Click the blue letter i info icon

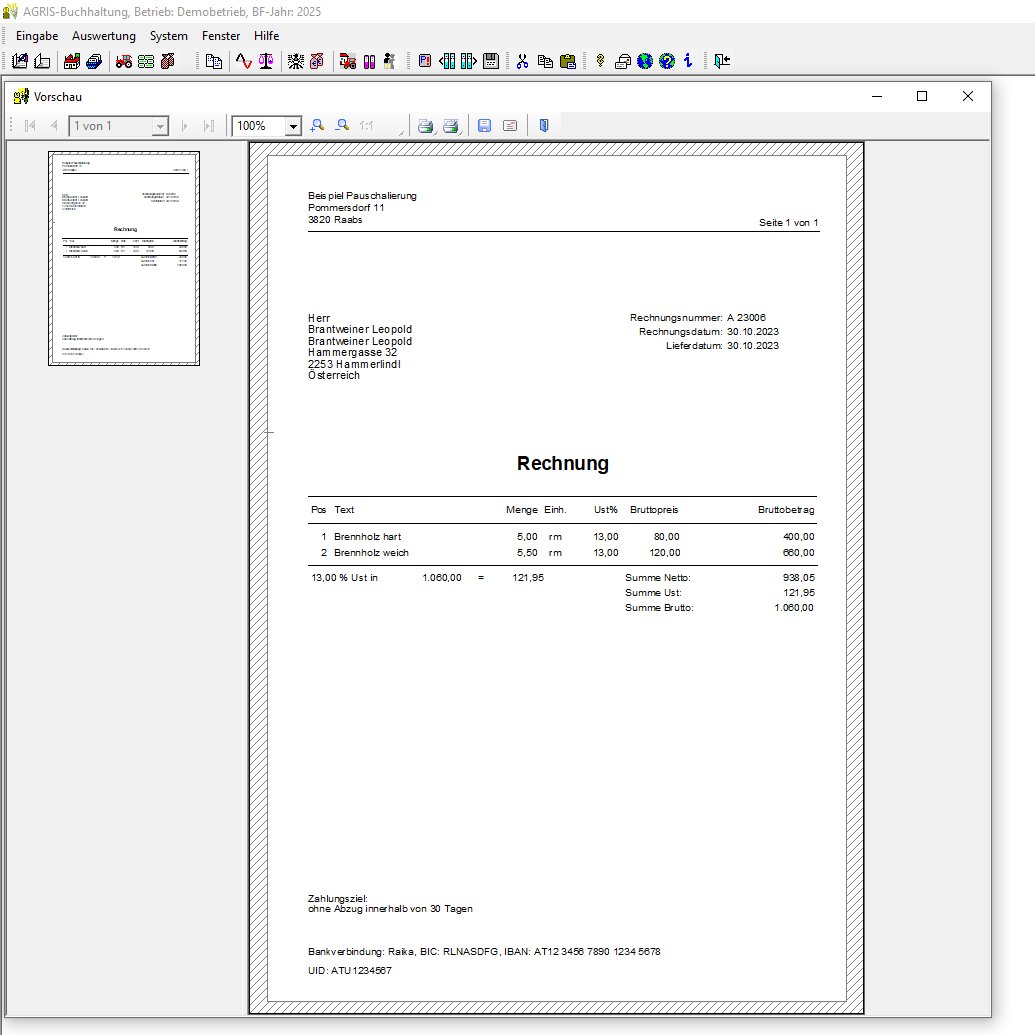coord(688,61)
